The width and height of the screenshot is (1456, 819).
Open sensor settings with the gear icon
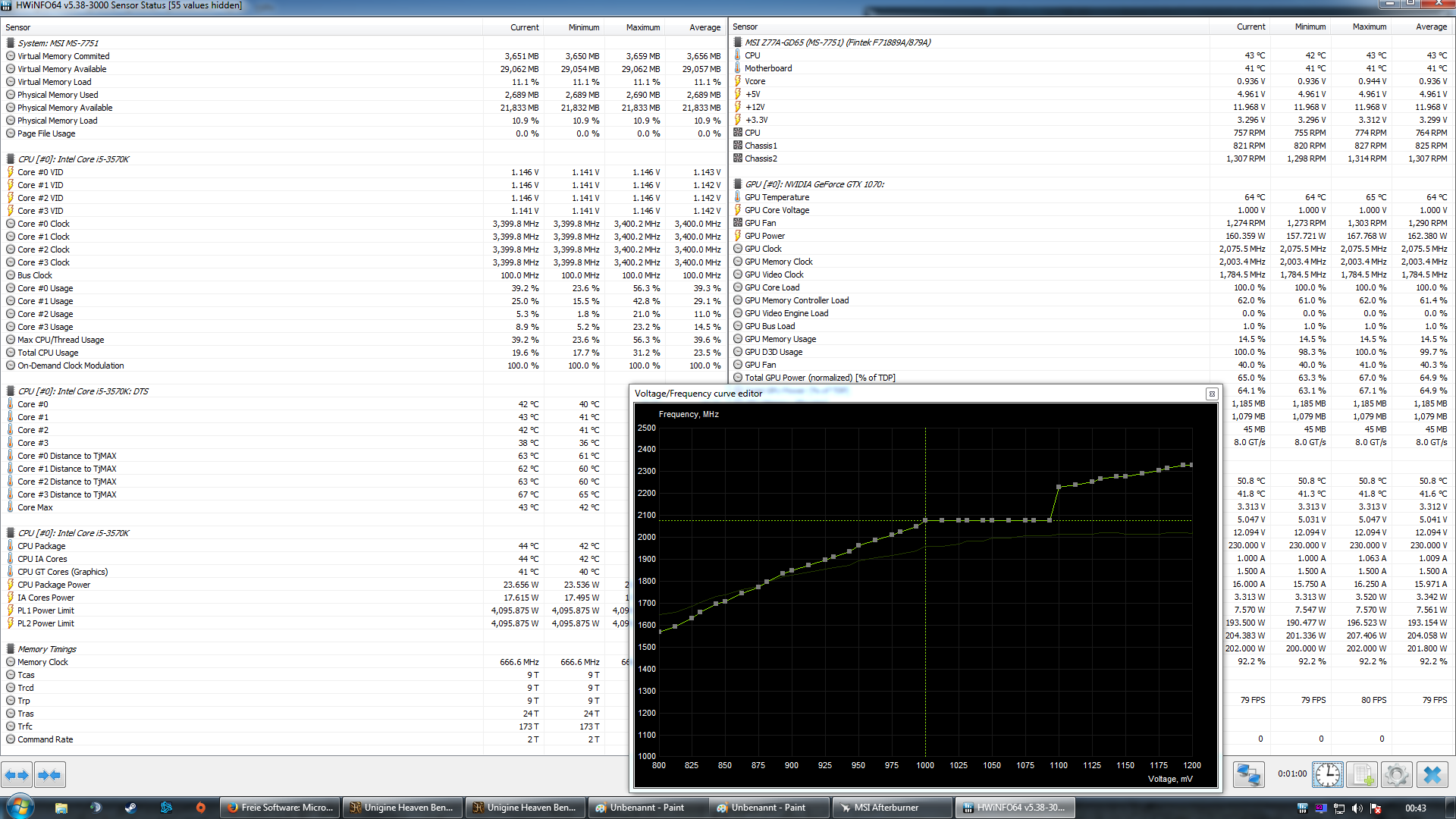pyautogui.click(x=1396, y=774)
